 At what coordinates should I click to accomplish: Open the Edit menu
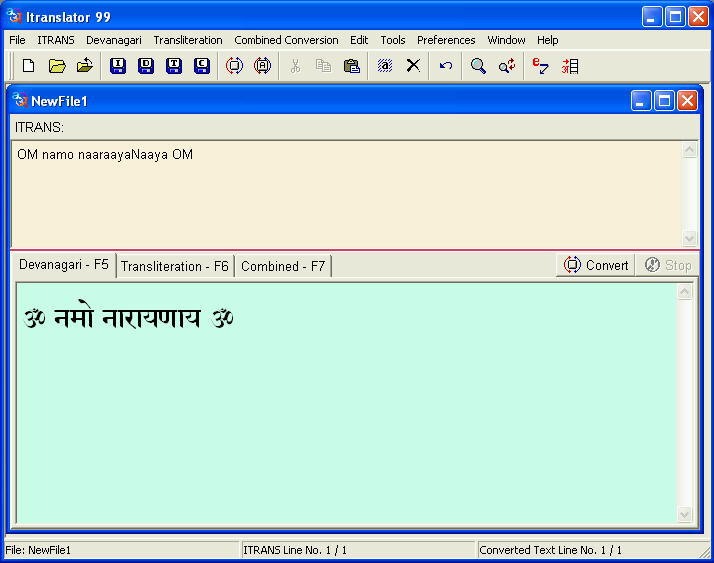359,40
